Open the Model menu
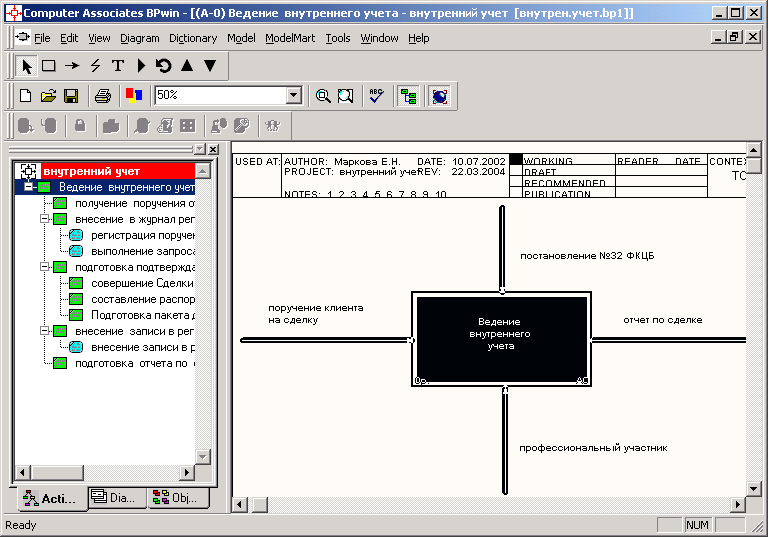The width and height of the screenshot is (768, 537). 241,38
